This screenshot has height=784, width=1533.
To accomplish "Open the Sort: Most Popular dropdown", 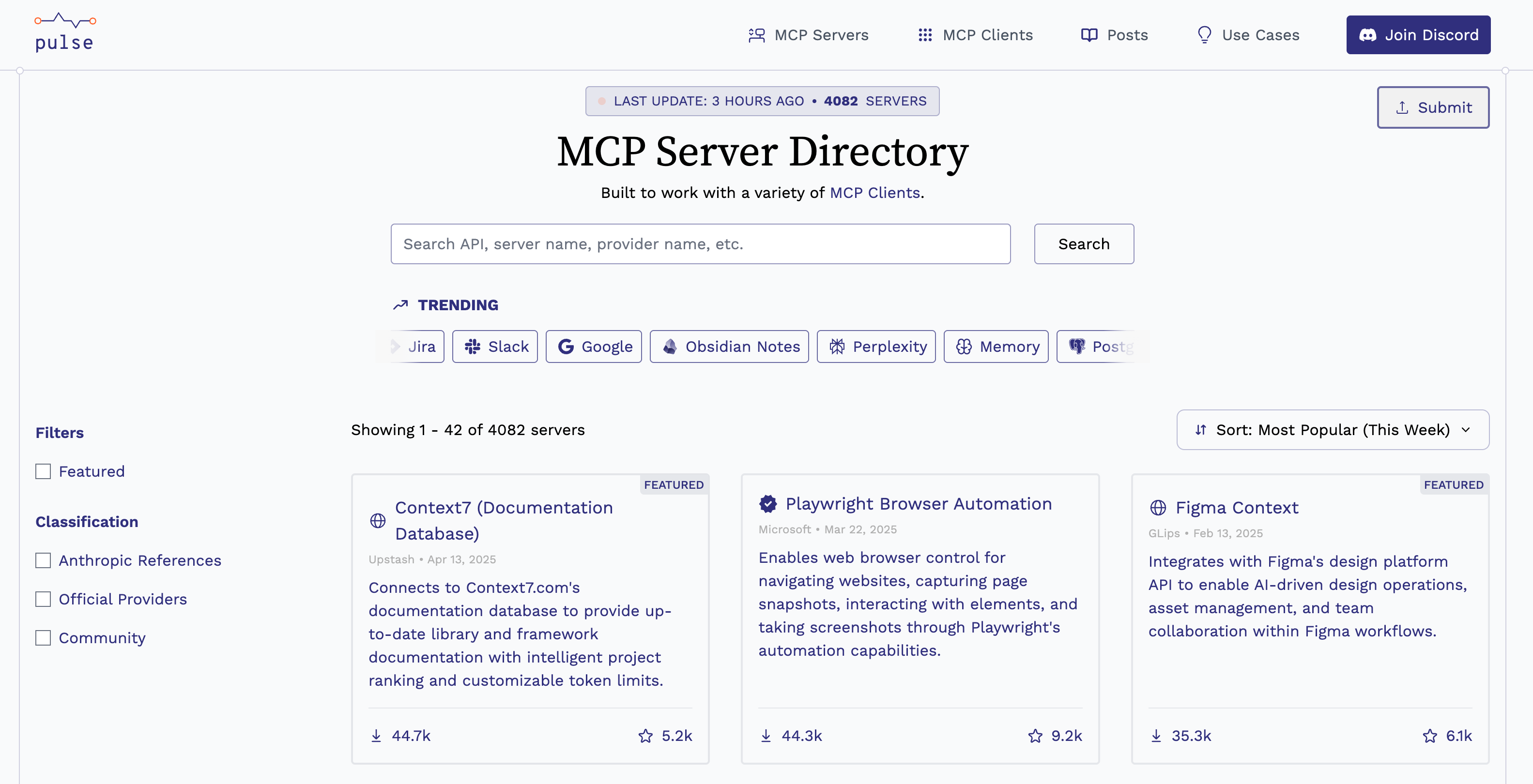I will (x=1333, y=429).
